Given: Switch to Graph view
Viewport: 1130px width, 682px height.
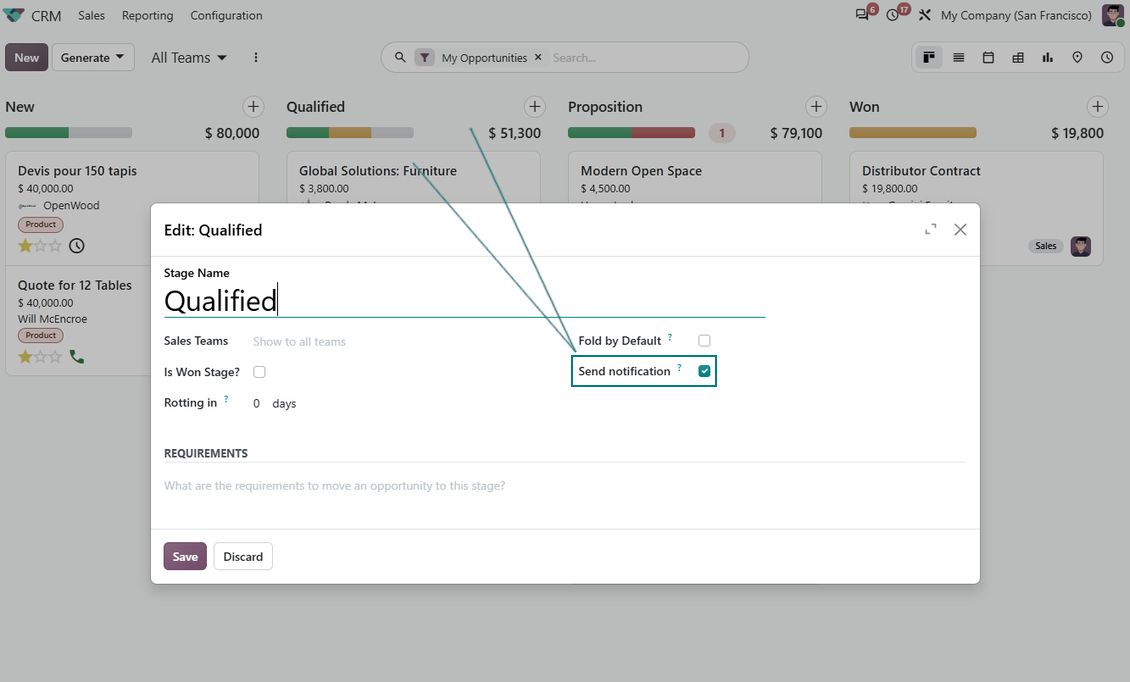Looking at the screenshot, I should (x=1047, y=58).
